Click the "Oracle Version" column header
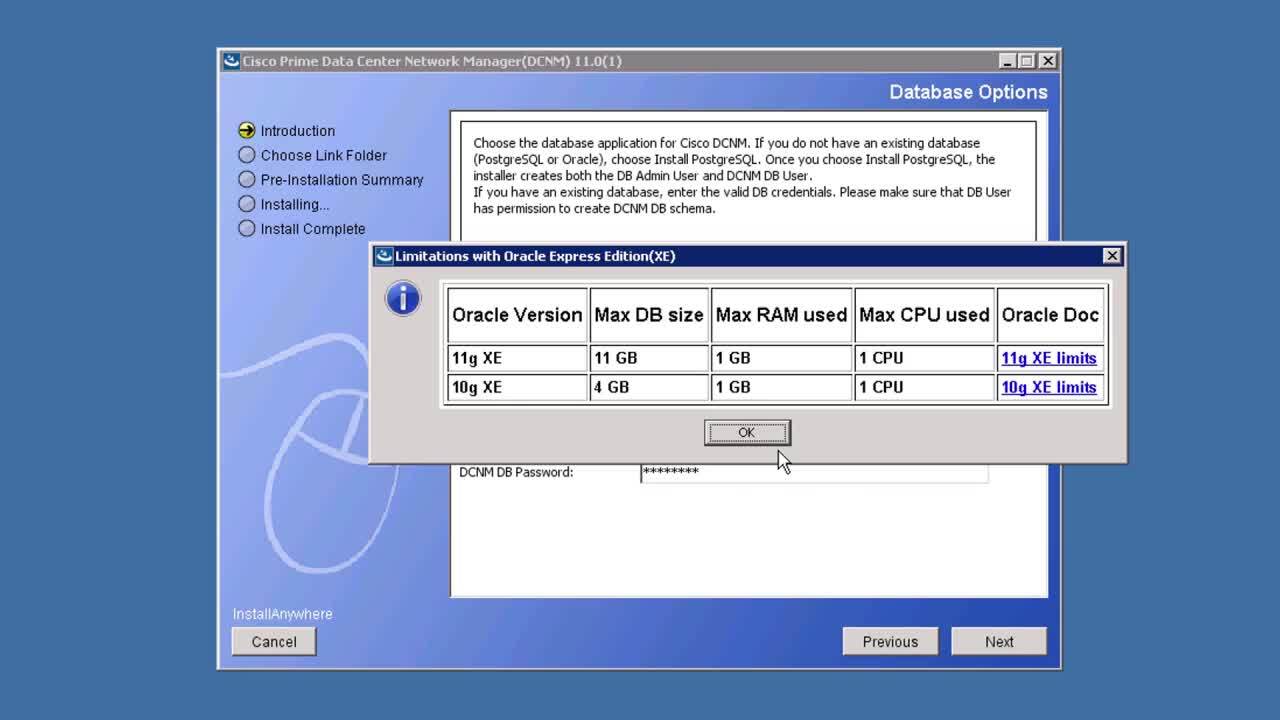1280x720 pixels. point(517,315)
